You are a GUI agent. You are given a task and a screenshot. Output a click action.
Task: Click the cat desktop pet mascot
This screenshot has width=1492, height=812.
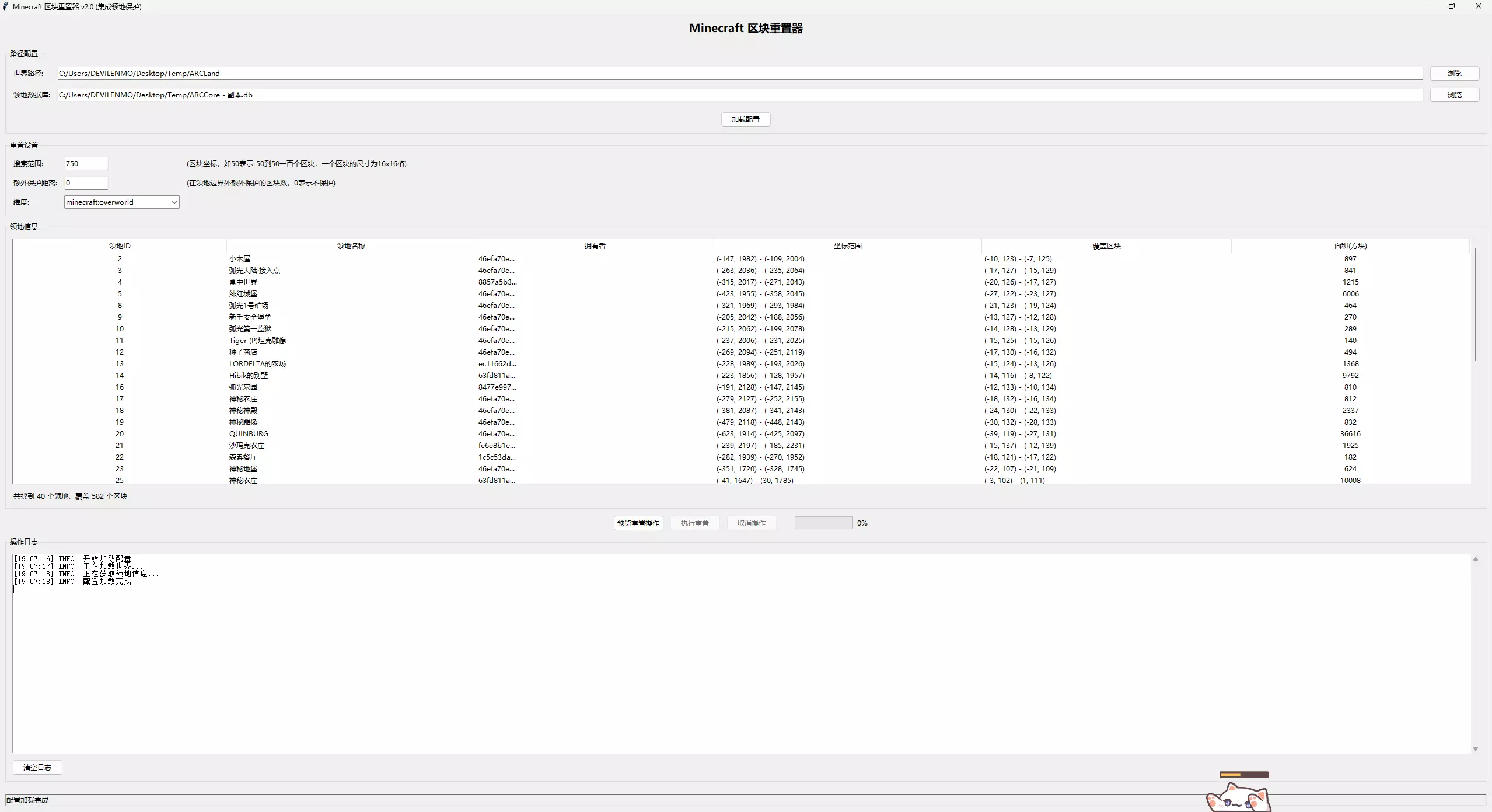click(x=1238, y=797)
